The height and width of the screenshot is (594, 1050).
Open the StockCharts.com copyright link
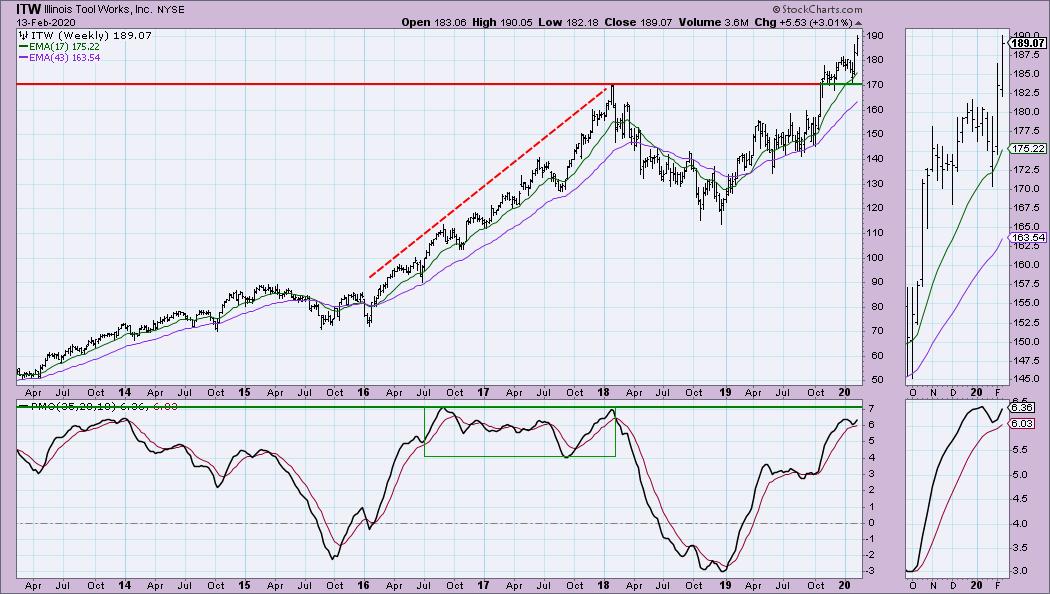[817, 9]
